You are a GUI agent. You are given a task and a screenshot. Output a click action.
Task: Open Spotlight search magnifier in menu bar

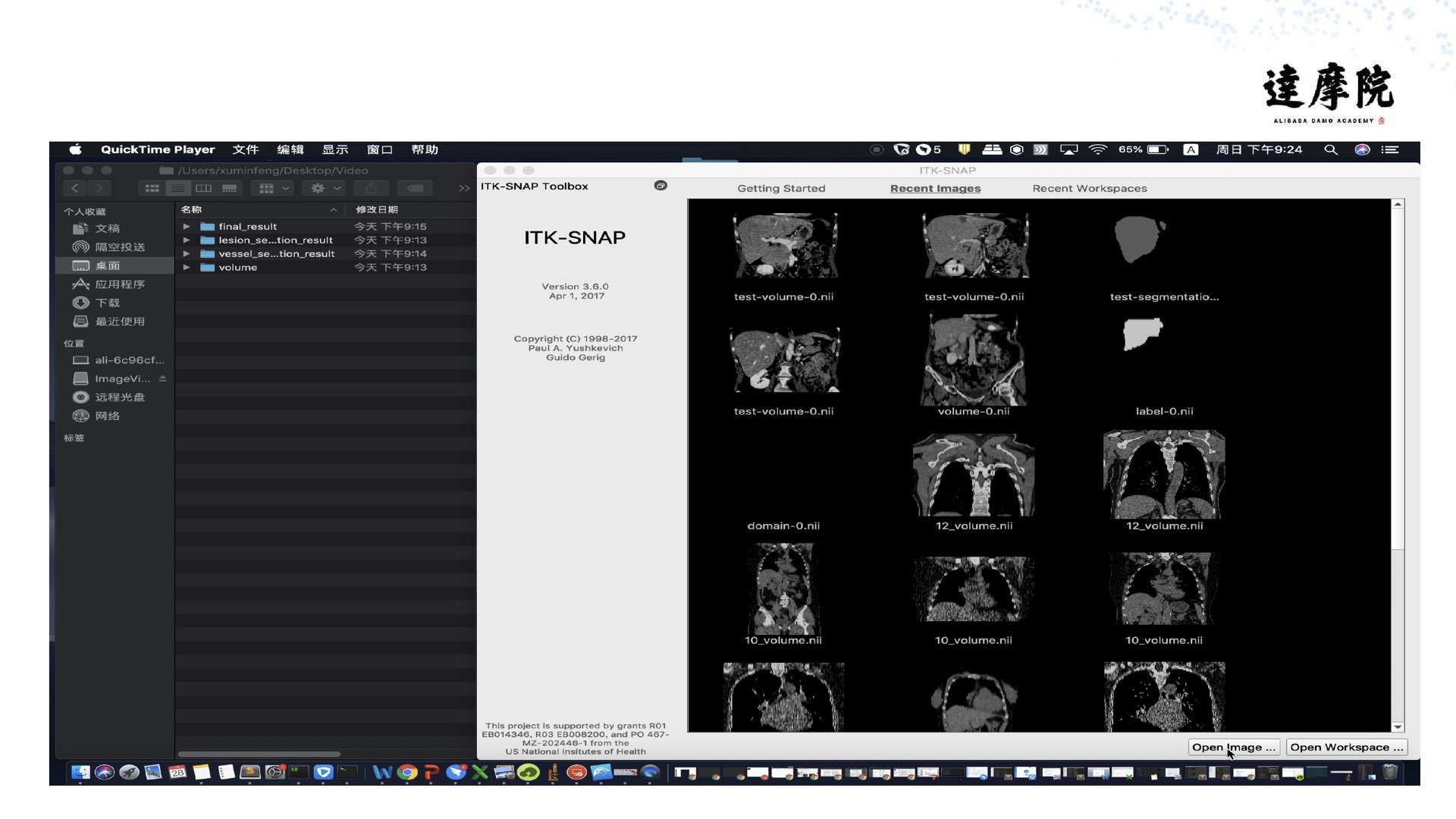[1330, 149]
